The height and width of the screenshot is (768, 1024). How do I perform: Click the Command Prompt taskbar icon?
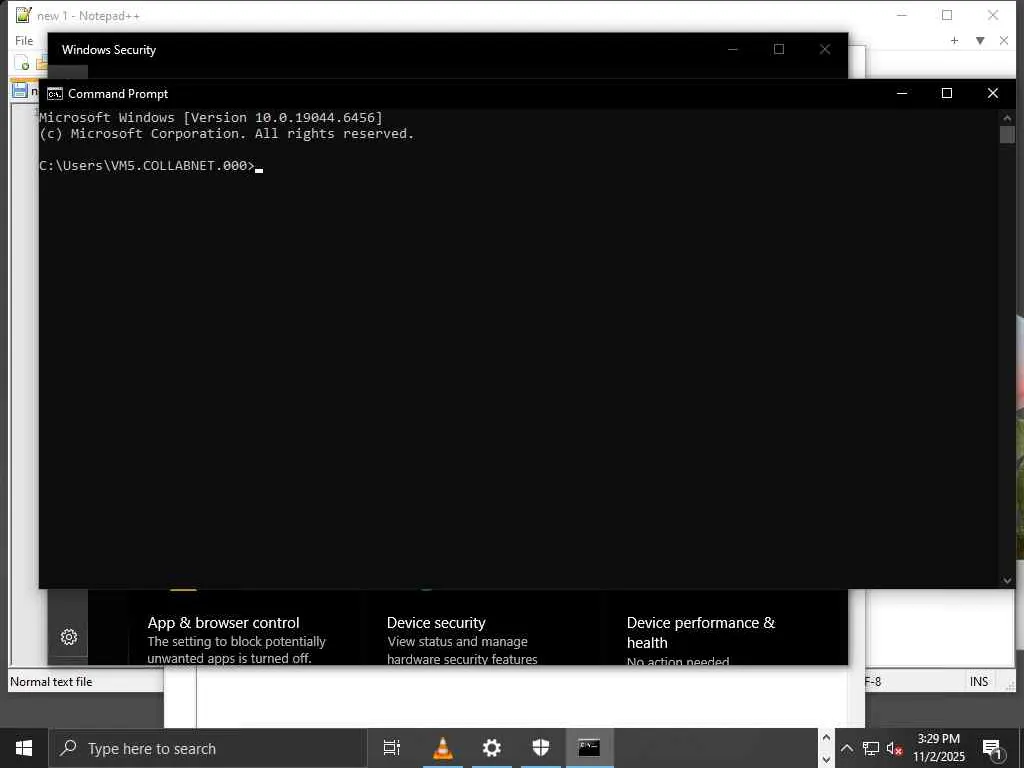pyautogui.click(x=589, y=748)
